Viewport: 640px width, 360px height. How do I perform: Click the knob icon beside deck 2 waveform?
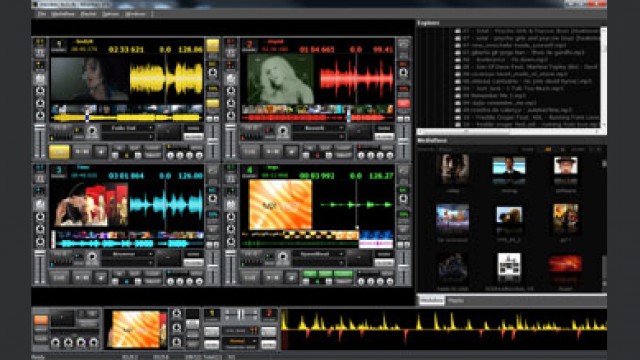(403, 73)
